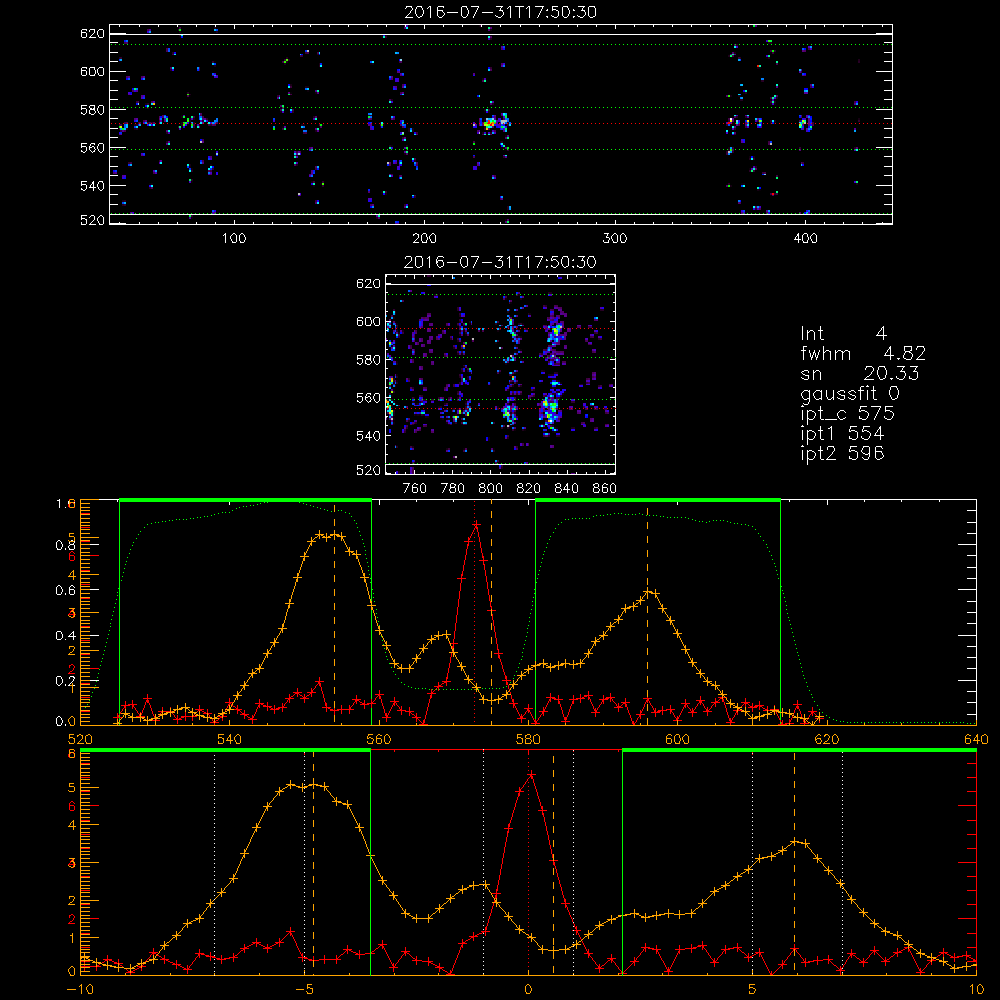Click the white y-axis label 0.6
This screenshot has width=1000, height=1000.
coord(66,590)
